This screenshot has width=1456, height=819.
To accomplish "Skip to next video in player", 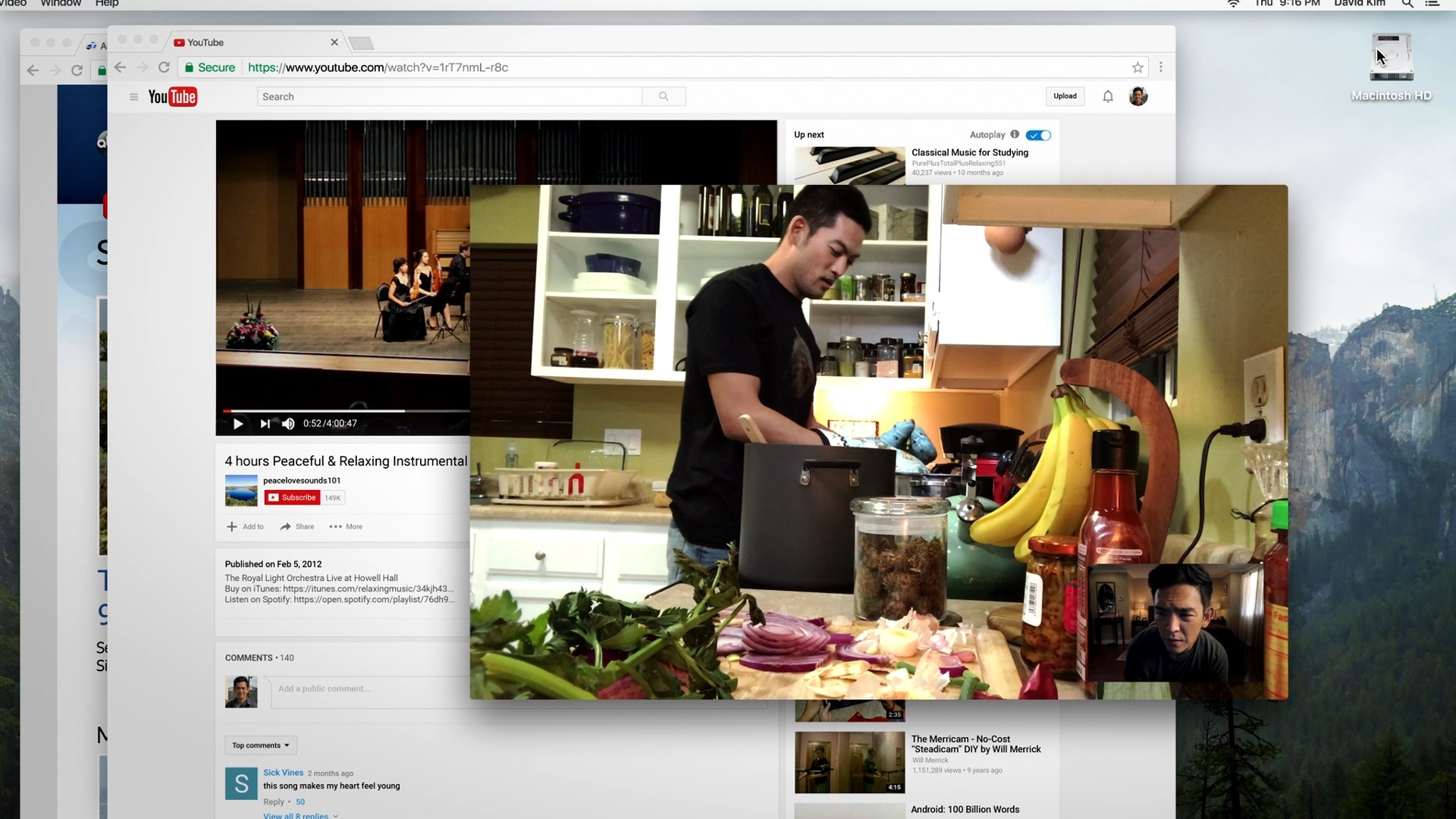I will point(265,424).
